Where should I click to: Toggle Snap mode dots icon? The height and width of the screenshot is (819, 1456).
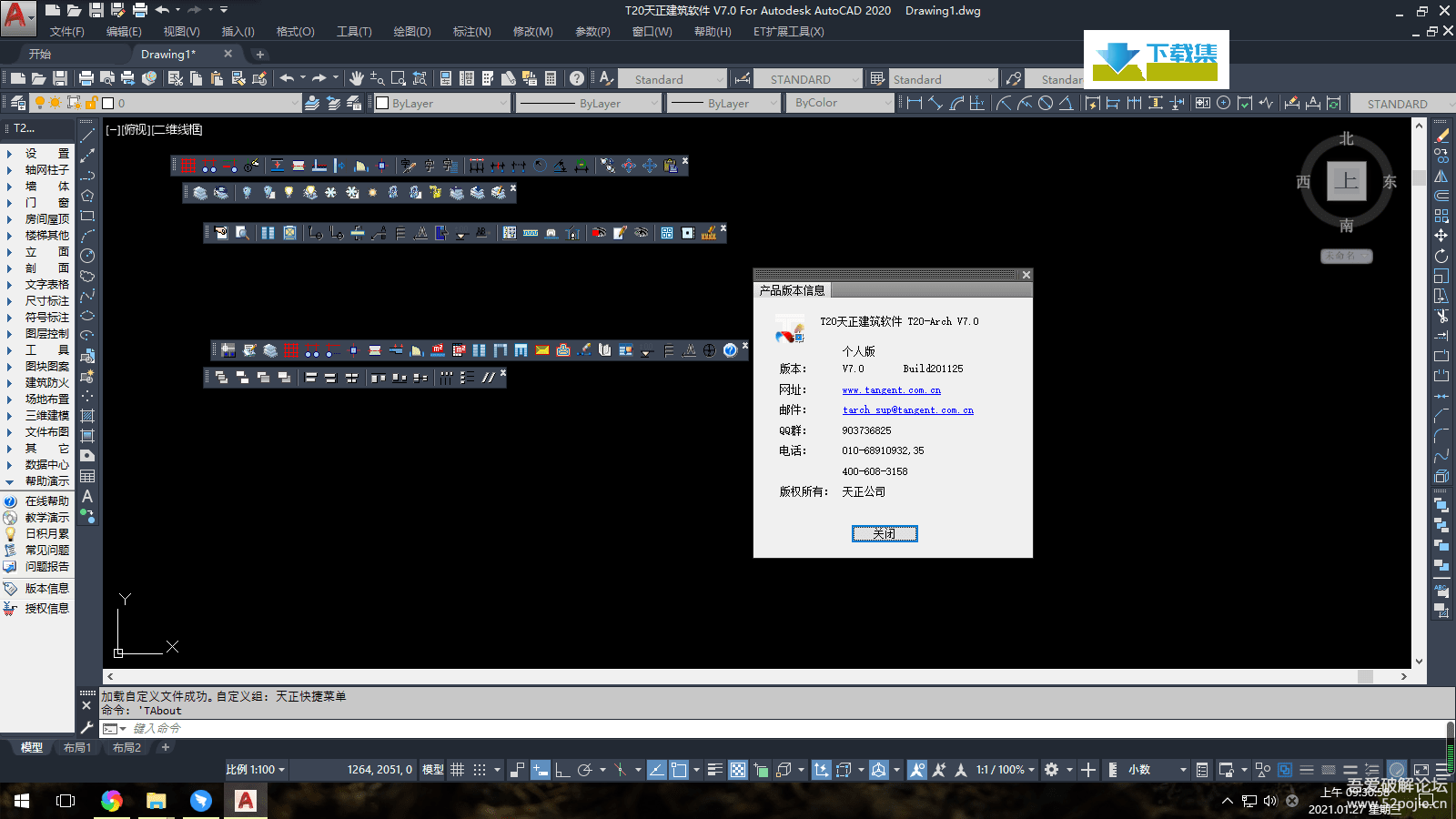480,770
